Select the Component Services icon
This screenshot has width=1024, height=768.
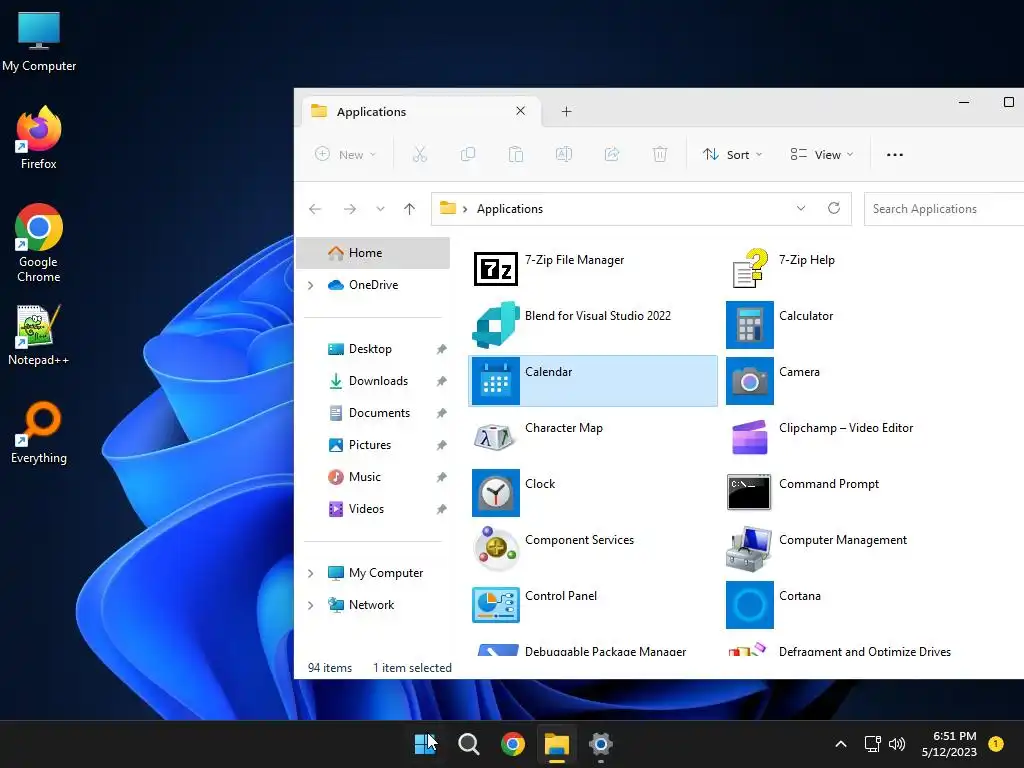point(496,549)
